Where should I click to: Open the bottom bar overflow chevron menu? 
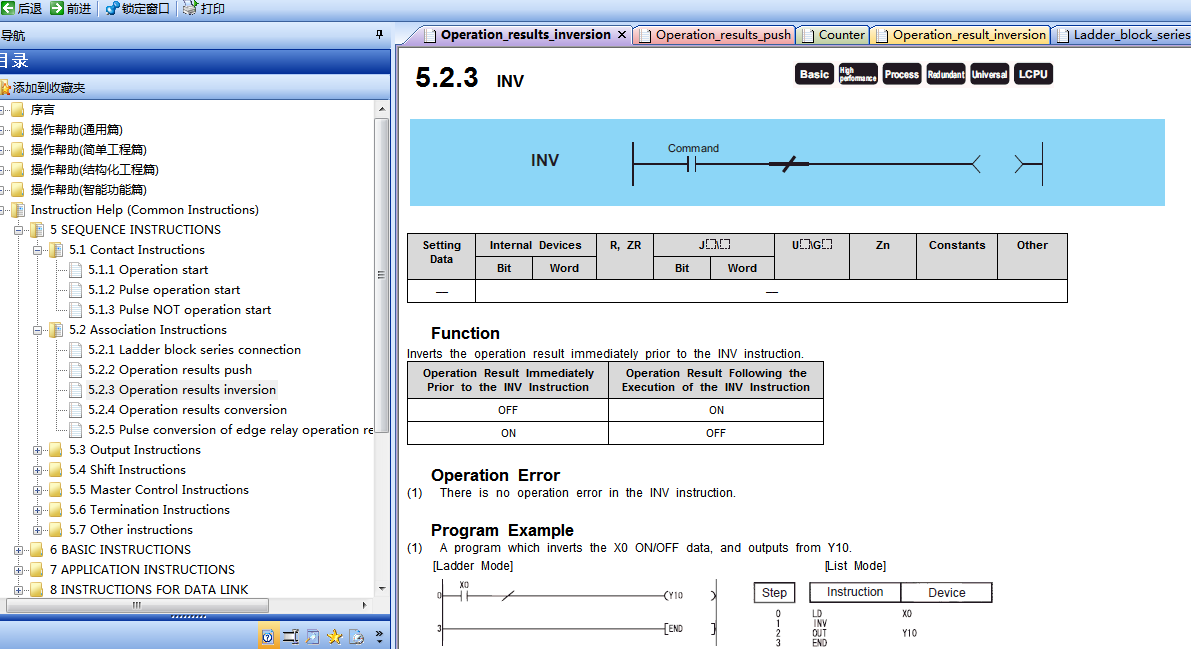click(x=379, y=636)
